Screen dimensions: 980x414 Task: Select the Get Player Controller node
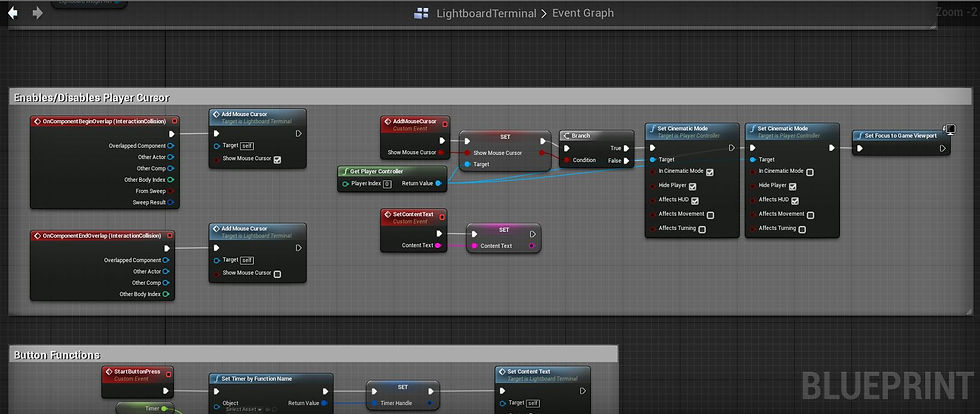coord(392,178)
